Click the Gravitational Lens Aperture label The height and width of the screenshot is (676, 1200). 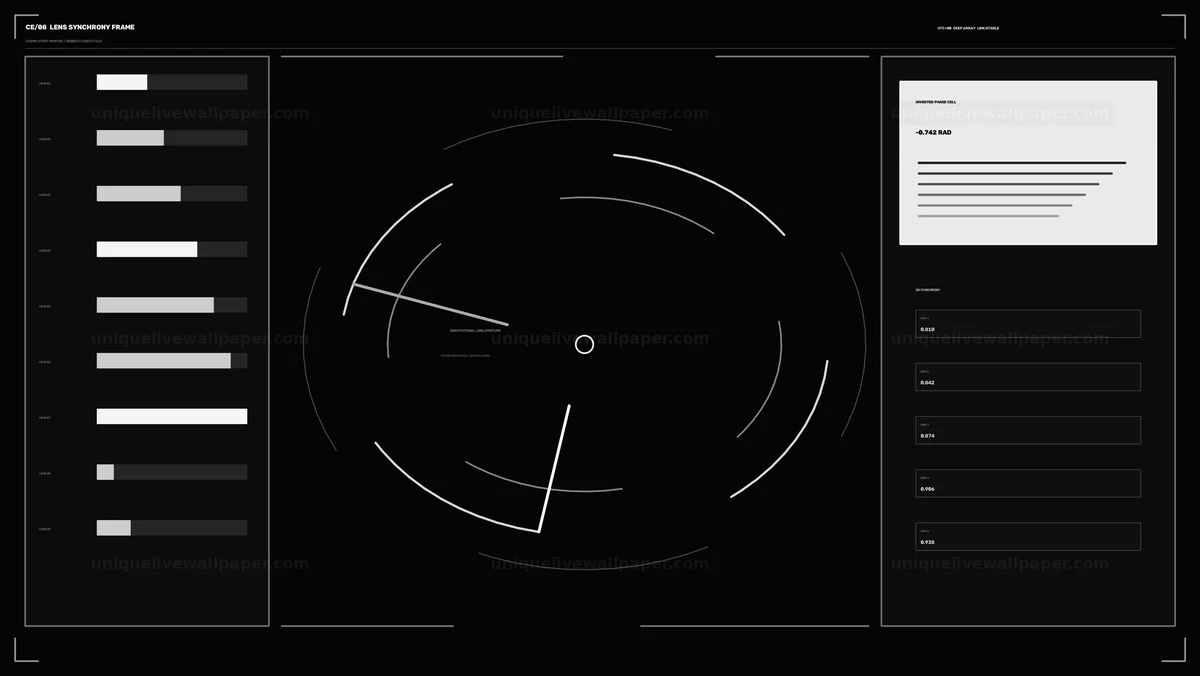pyautogui.click(x=476, y=330)
